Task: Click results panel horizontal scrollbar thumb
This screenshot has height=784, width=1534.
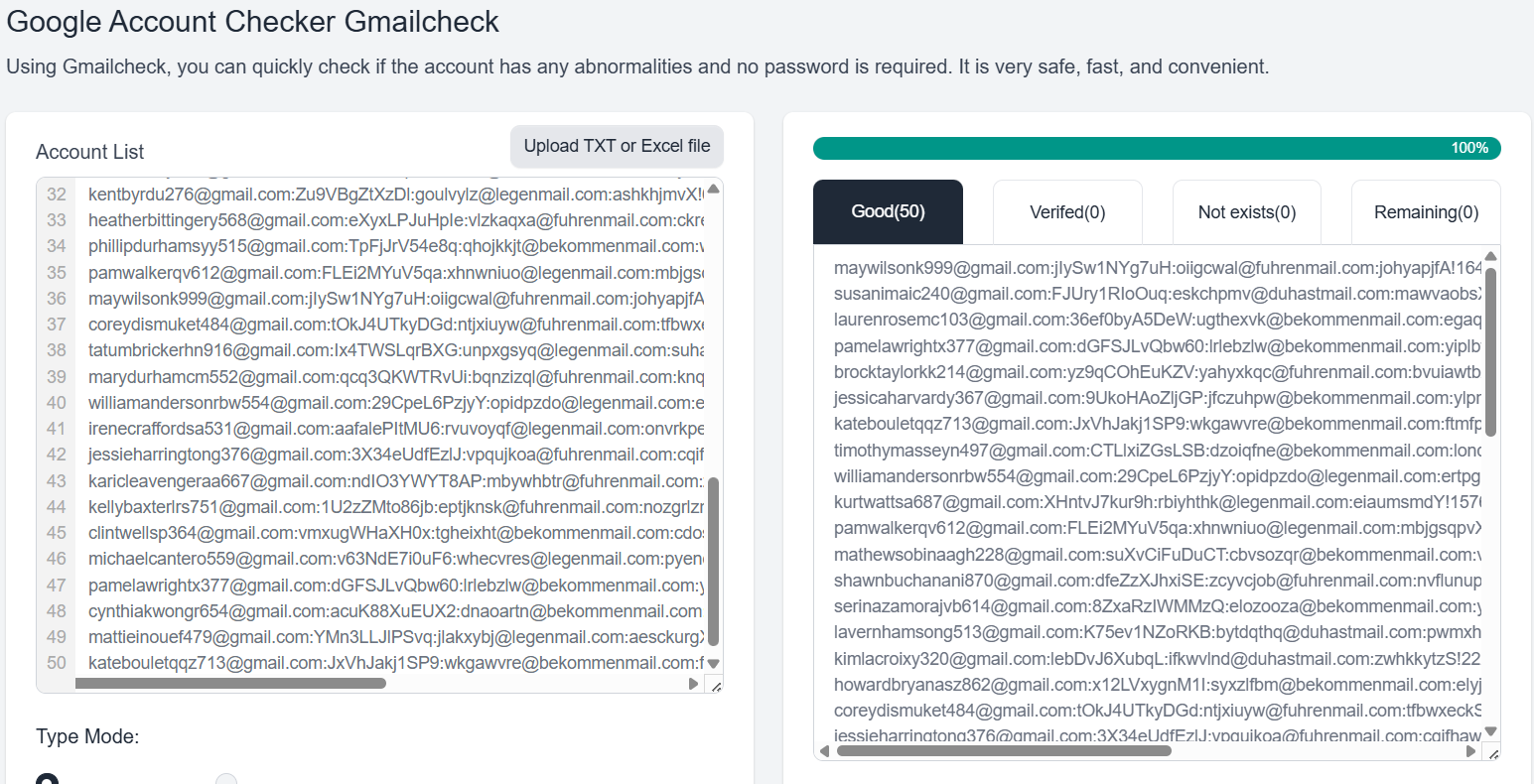Action: (x=1003, y=751)
